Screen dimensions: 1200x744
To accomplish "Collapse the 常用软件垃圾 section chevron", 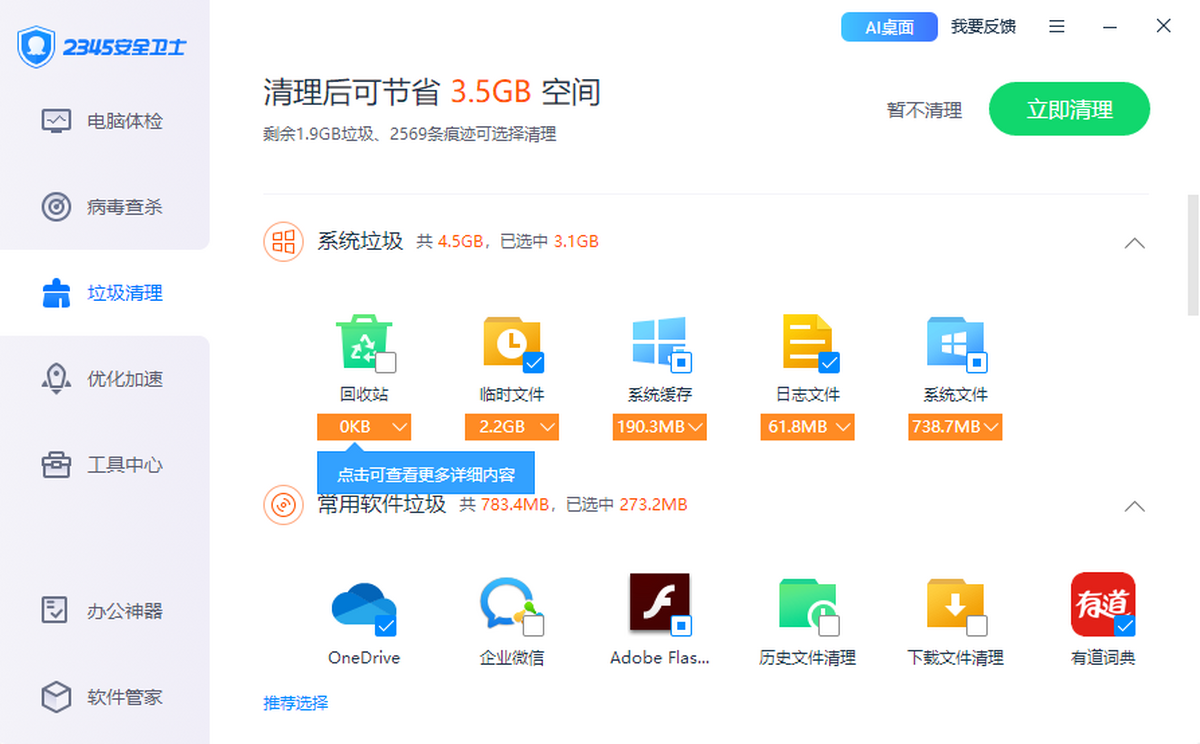I will pos(1134,506).
